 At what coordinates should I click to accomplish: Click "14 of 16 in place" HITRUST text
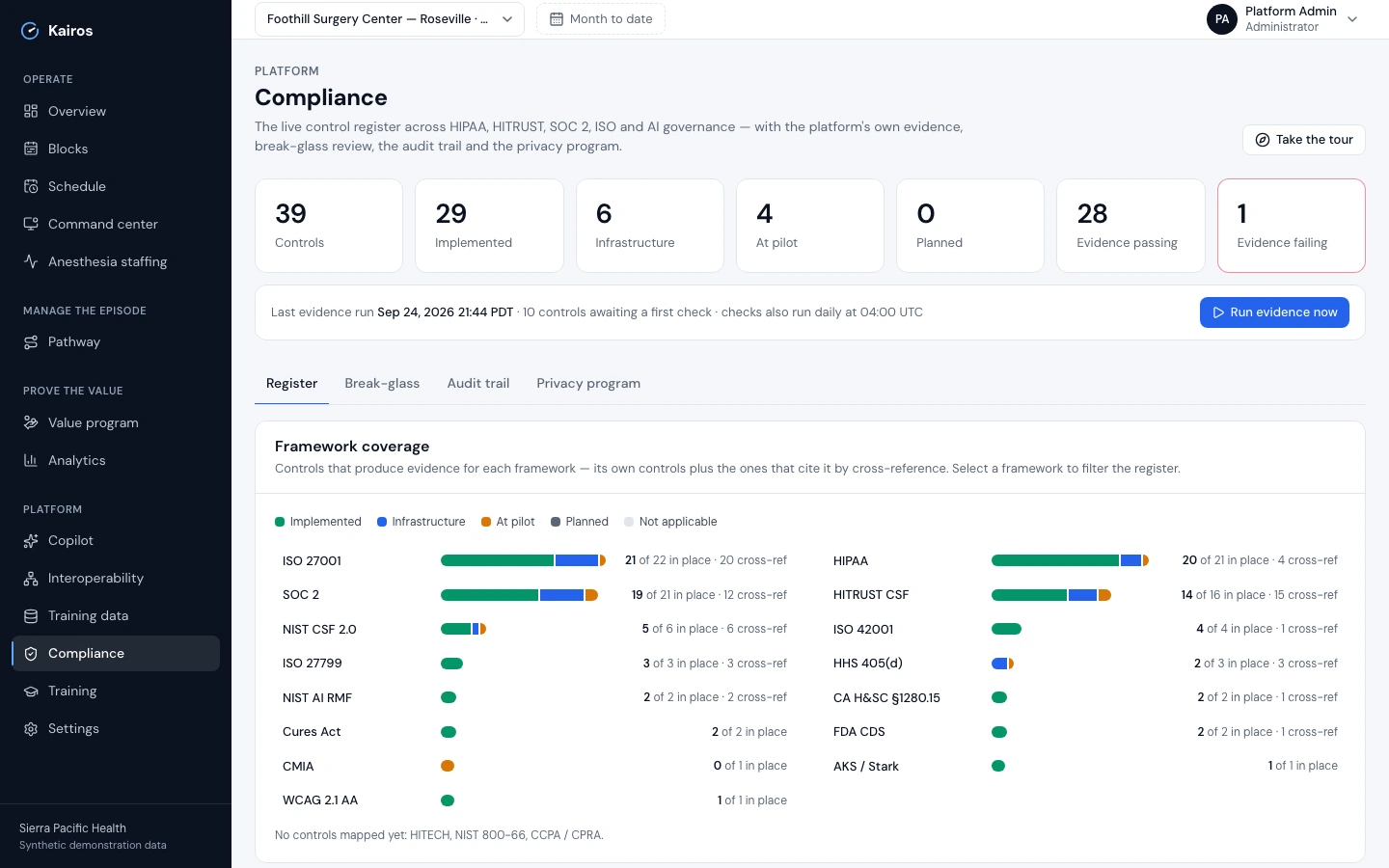1223,595
